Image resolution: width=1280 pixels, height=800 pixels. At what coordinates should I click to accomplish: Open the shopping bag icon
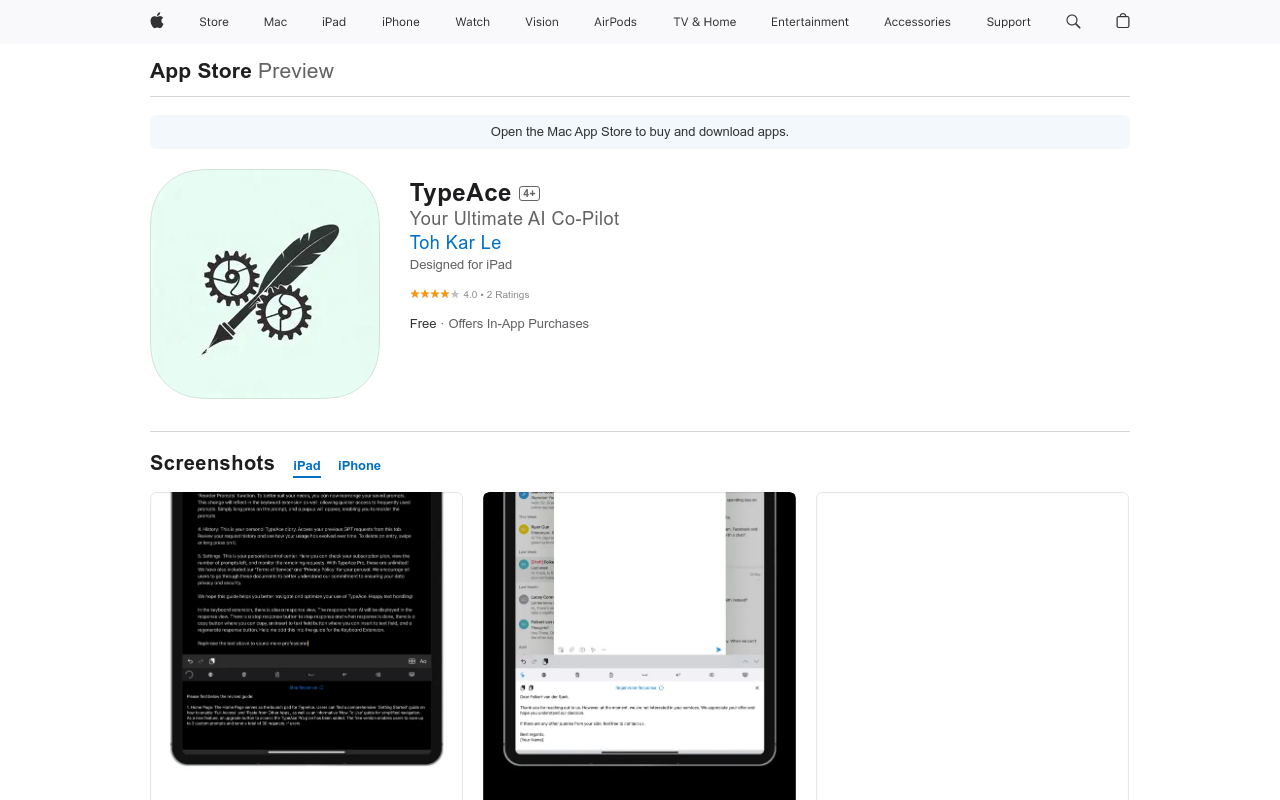pos(1123,21)
